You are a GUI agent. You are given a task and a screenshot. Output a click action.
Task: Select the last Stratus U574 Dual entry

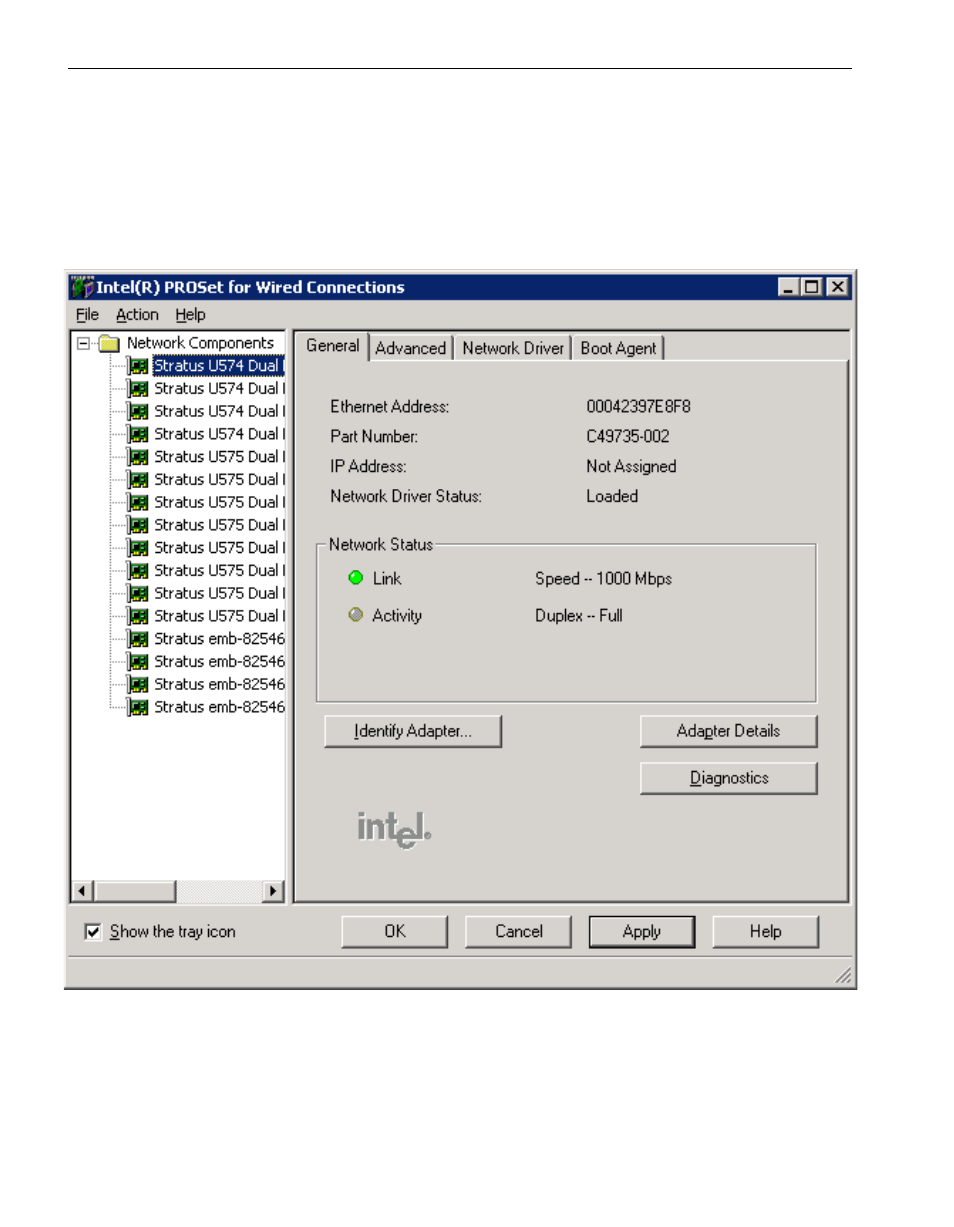[219, 433]
